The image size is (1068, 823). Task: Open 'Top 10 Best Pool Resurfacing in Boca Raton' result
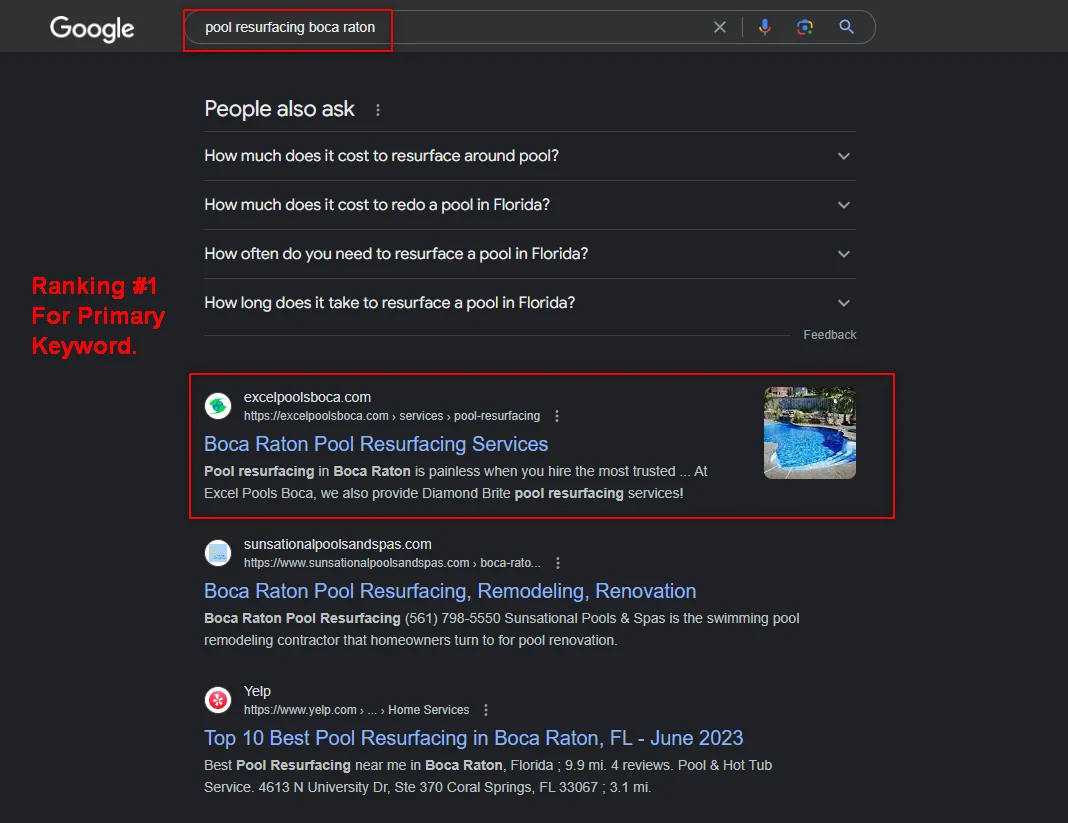tap(473, 739)
